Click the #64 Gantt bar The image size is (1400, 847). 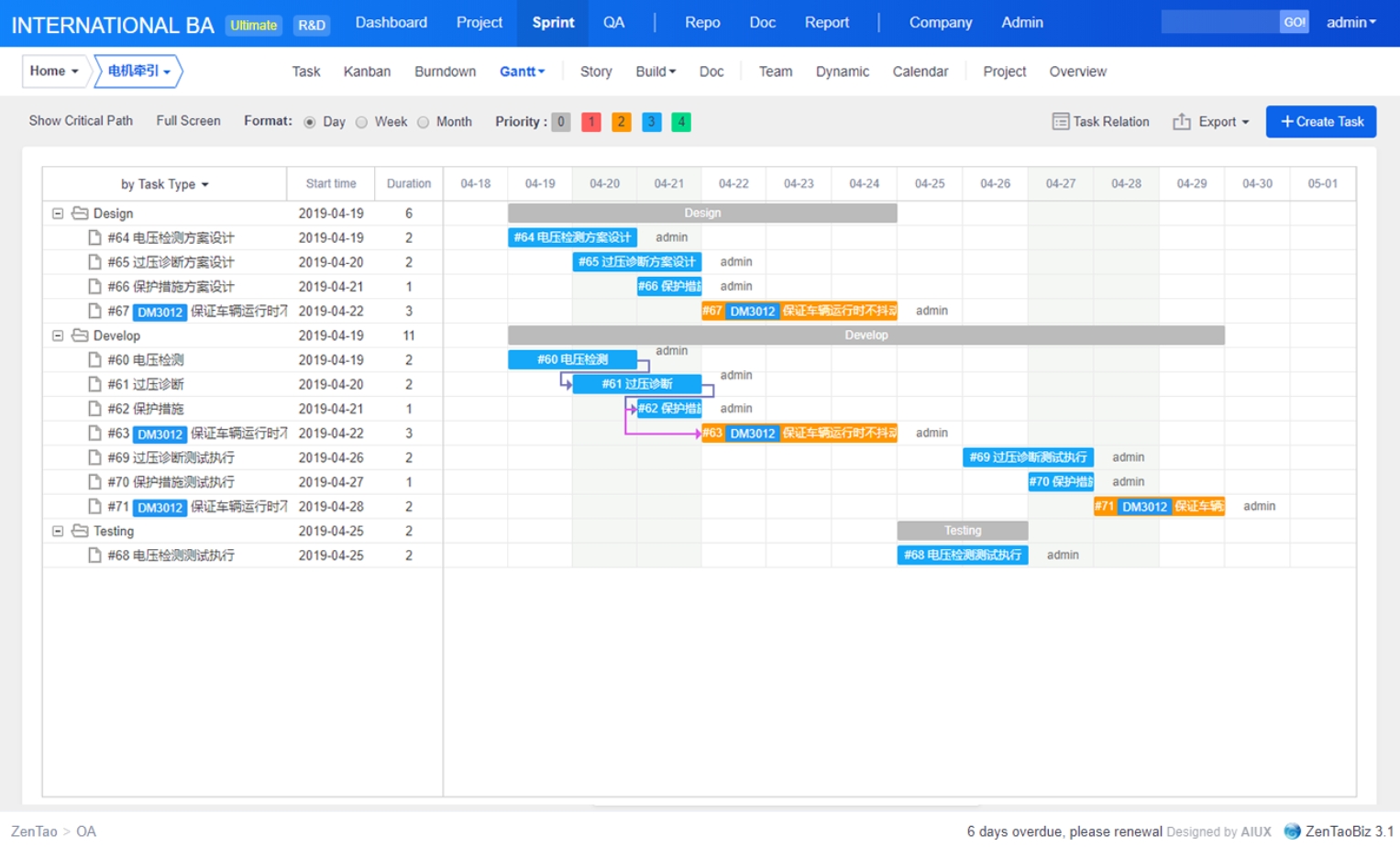[572, 237]
